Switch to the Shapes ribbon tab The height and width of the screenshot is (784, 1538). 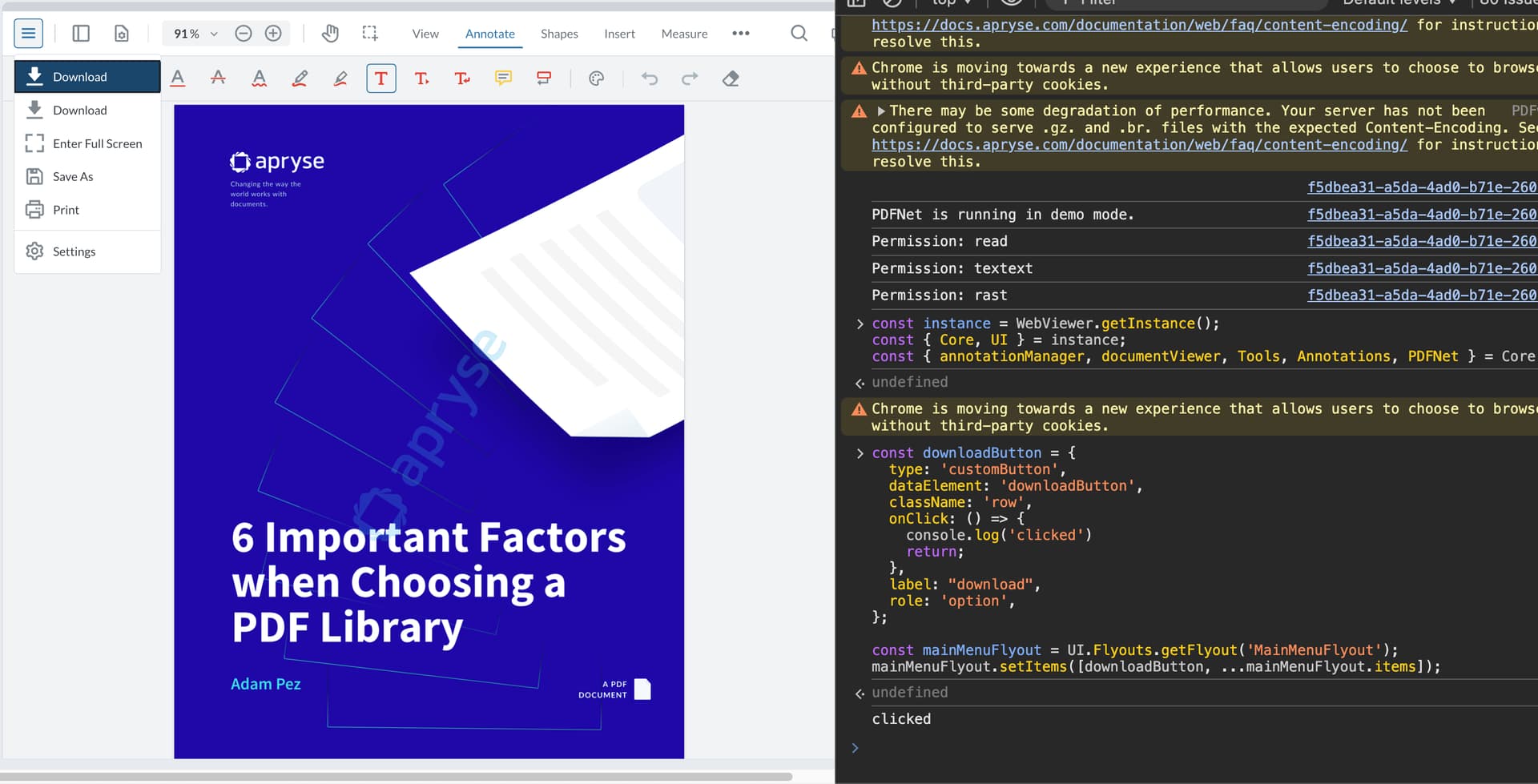click(x=559, y=34)
